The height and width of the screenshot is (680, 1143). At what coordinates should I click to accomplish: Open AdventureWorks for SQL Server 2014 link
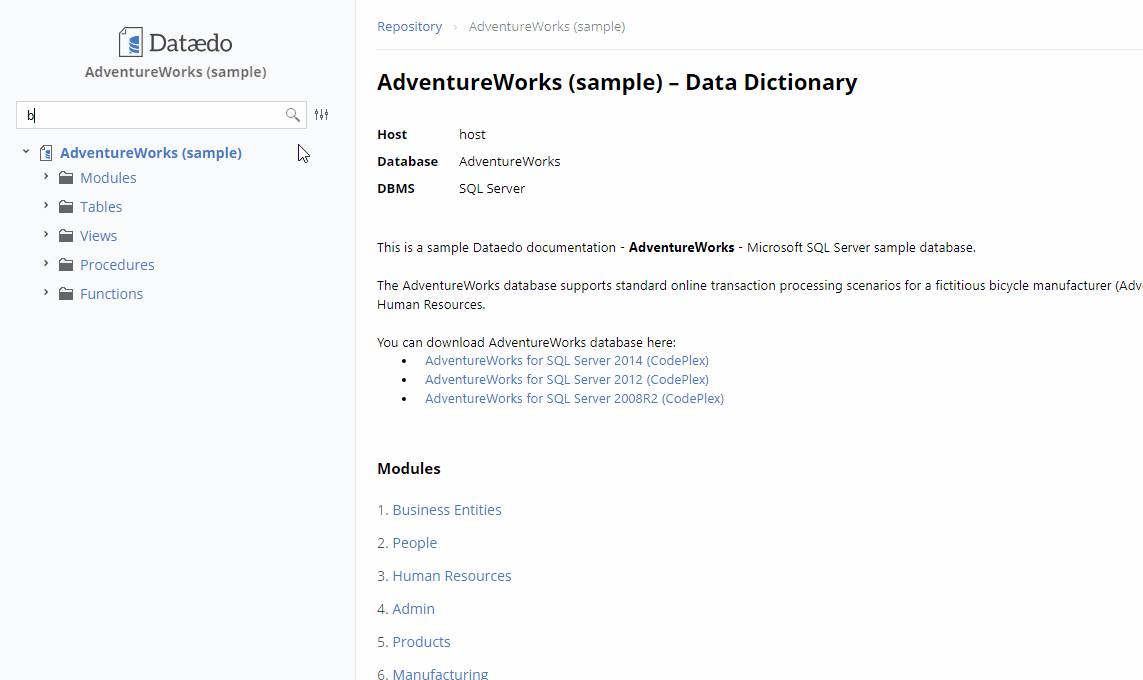pyautogui.click(x=566, y=360)
